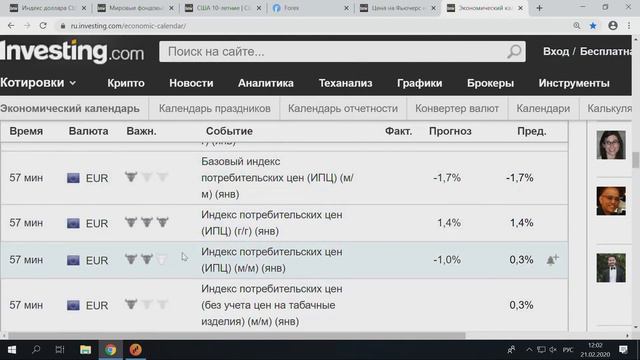The image size is (640, 360).
Task: Click Chrome icon in taskbar
Action: tap(110, 350)
